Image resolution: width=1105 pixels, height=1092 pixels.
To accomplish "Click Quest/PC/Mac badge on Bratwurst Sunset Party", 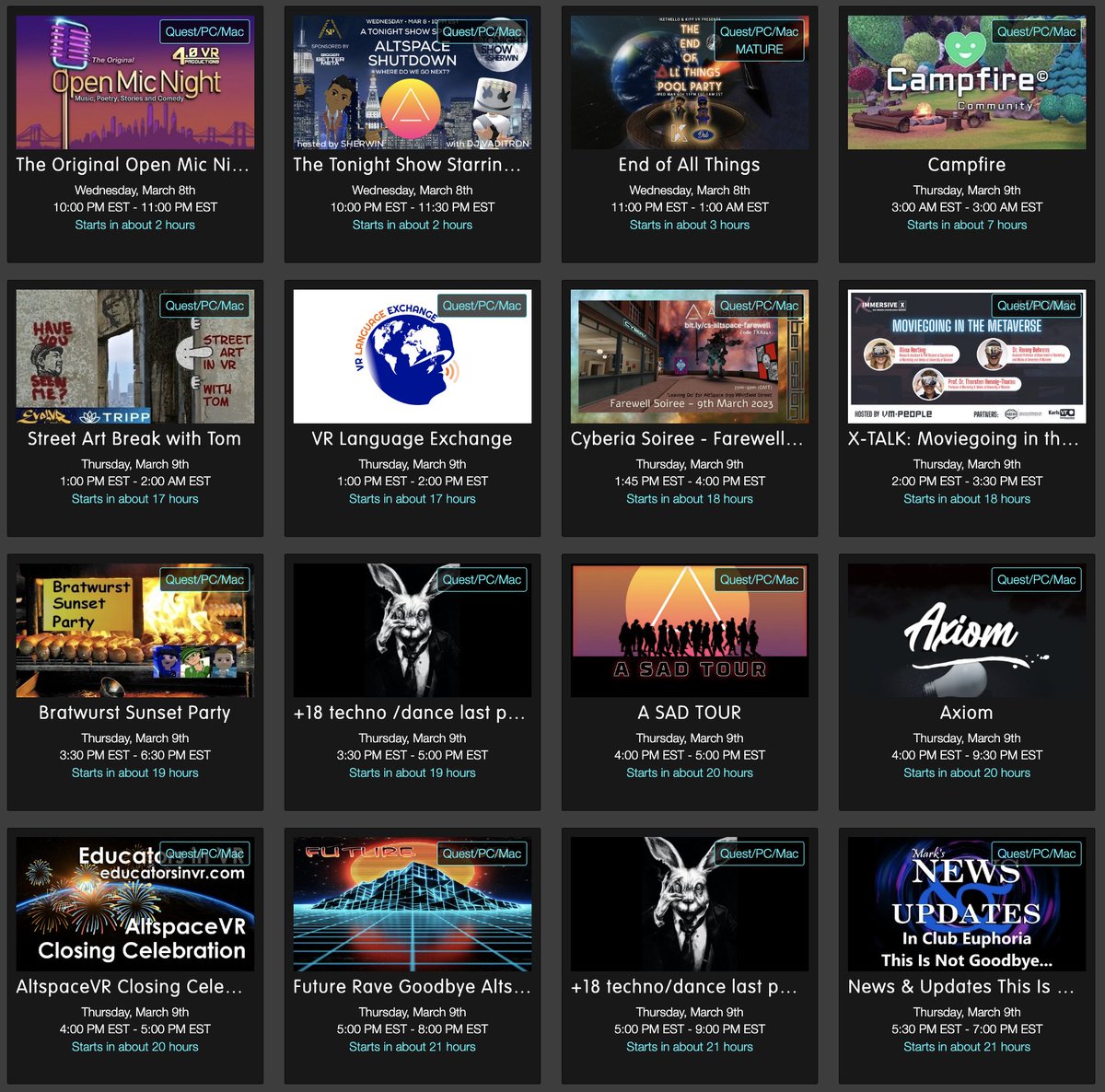I will (204, 579).
